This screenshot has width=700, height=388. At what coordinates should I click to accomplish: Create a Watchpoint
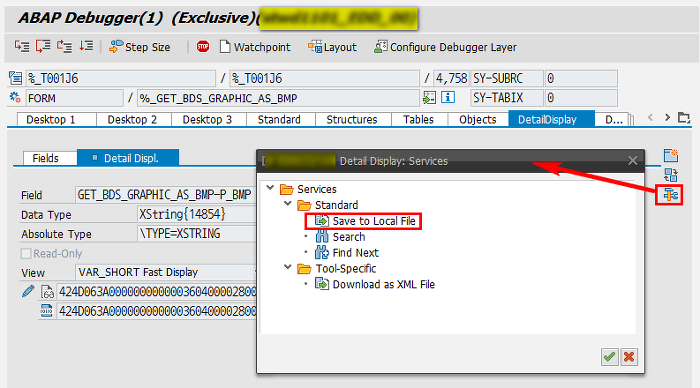[255, 47]
